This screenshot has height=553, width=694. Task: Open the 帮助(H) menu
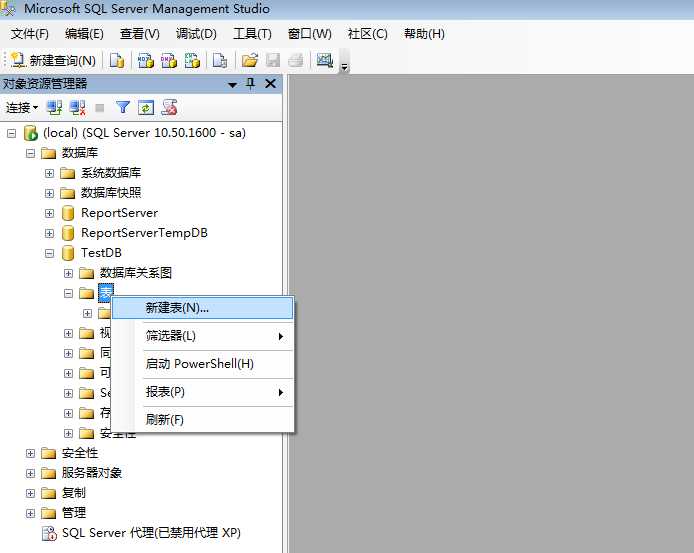pos(424,34)
